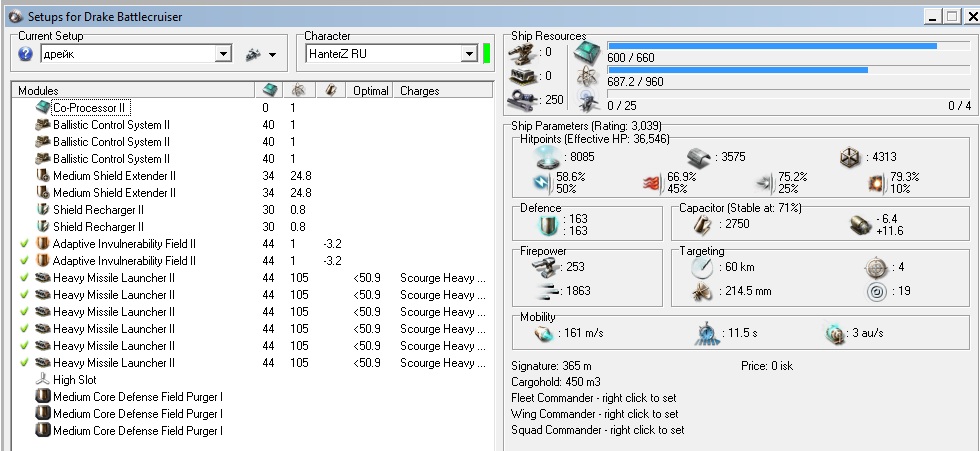Click the title bar application icon
The height and width of the screenshot is (451, 980).
tap(16, 17)
